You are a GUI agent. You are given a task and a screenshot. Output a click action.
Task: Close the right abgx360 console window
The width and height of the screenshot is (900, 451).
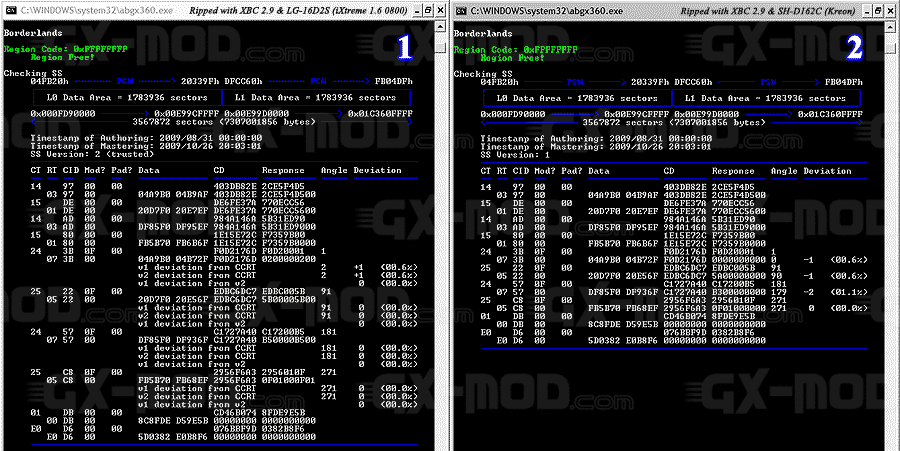890,10
